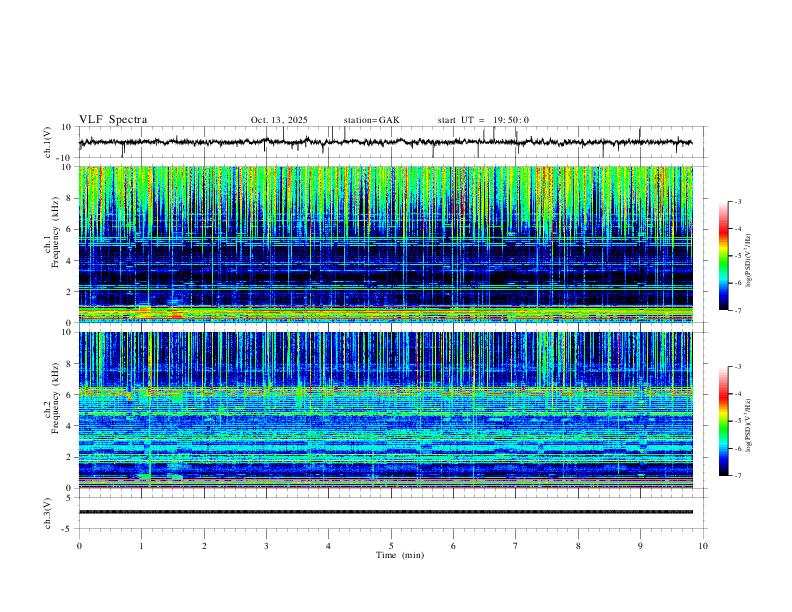Screen dimensions: 792x612
Task: Click the time axis tick label "3"
Action: coord(266,546)
